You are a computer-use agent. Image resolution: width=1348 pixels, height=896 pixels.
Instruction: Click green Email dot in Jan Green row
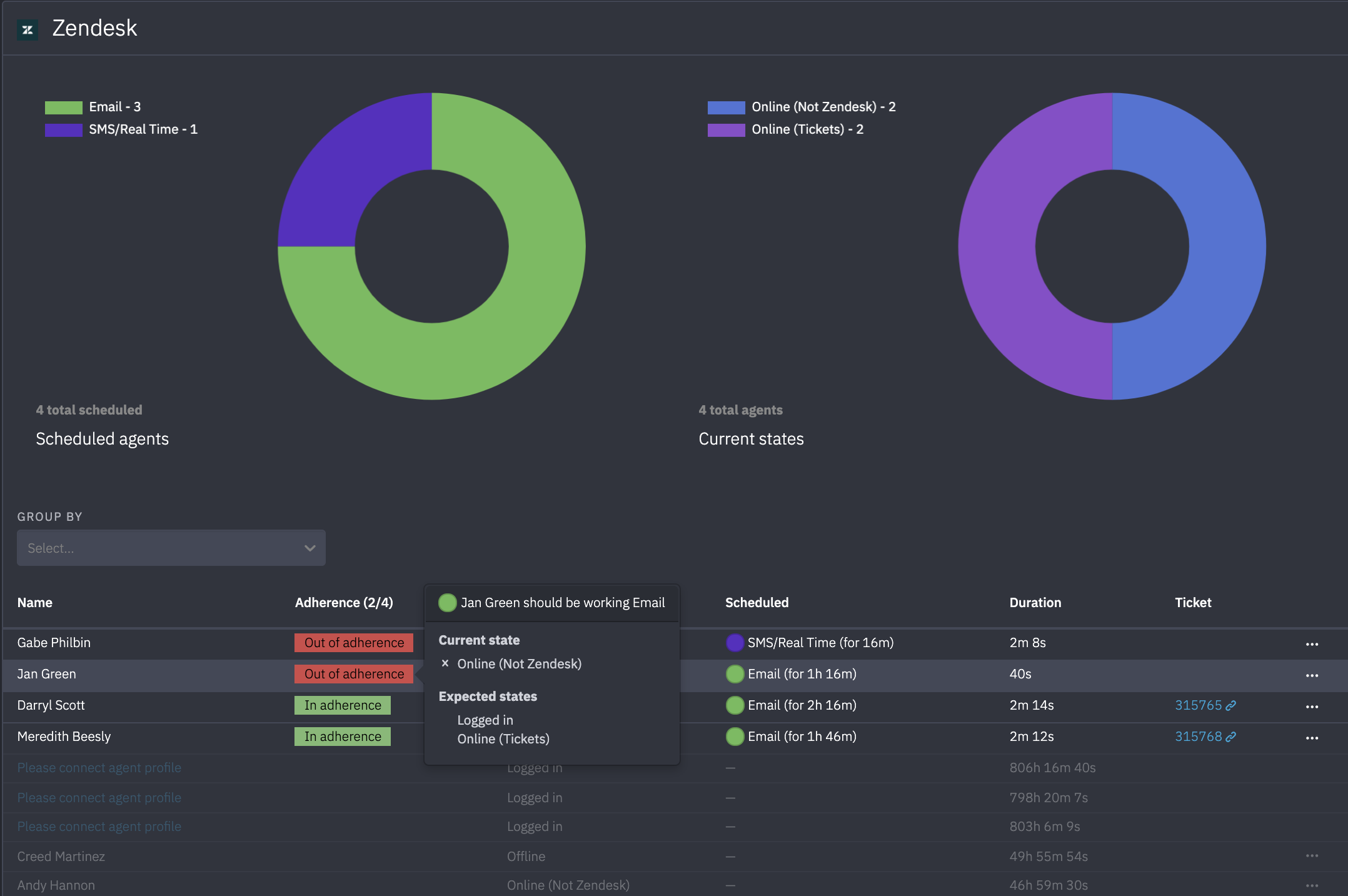735,674
